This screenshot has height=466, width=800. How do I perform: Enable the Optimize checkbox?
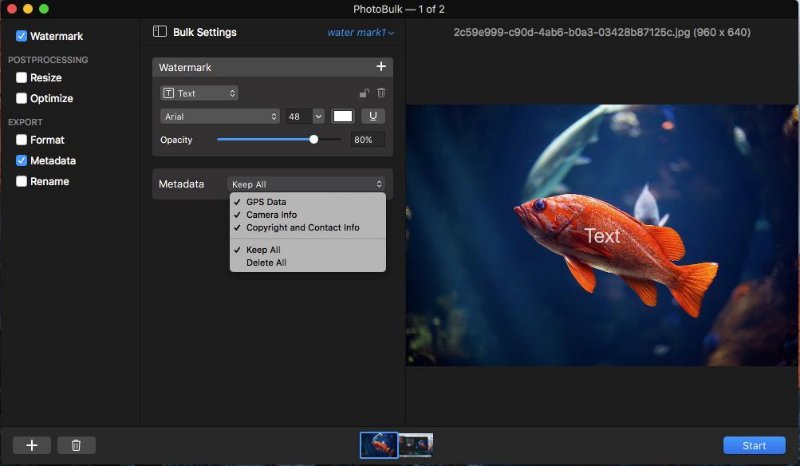21,98
